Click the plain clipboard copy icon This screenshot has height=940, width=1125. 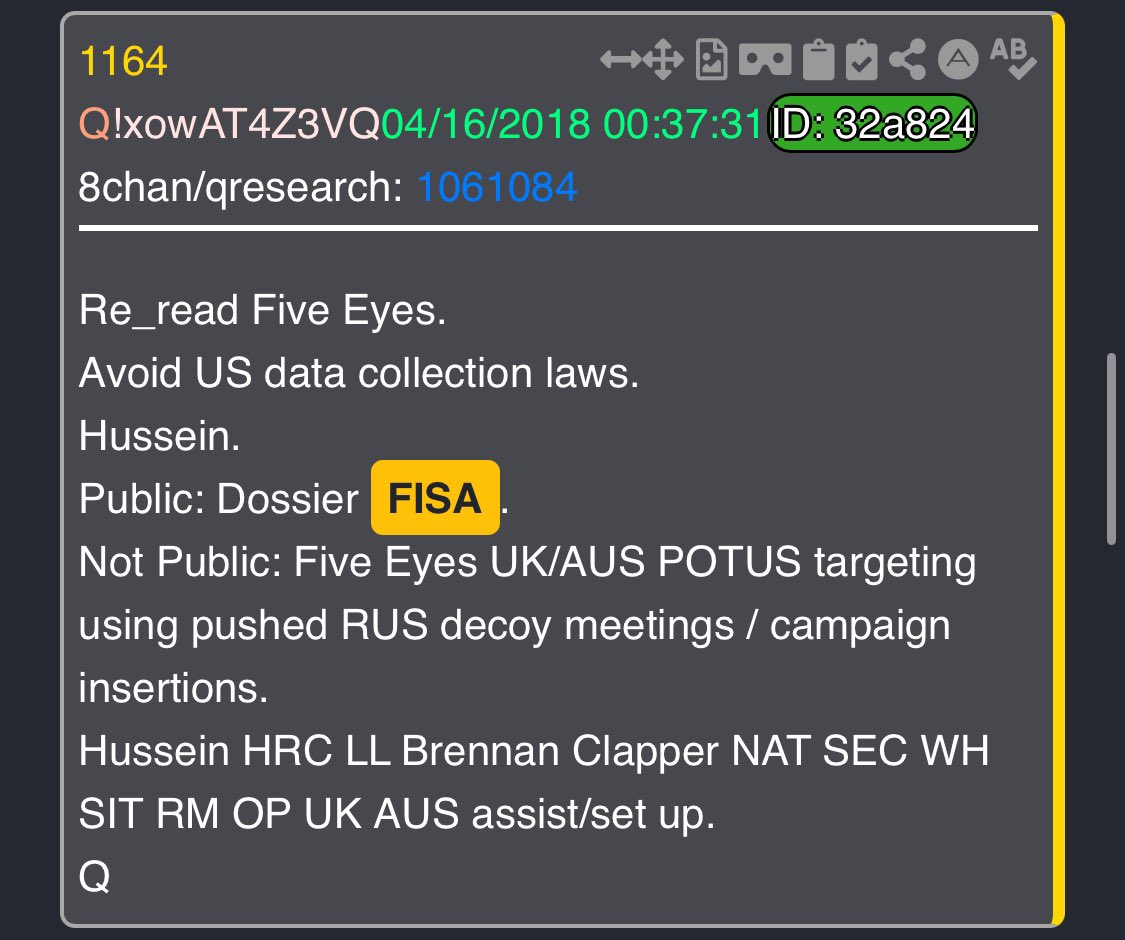[x=819, y=60]
